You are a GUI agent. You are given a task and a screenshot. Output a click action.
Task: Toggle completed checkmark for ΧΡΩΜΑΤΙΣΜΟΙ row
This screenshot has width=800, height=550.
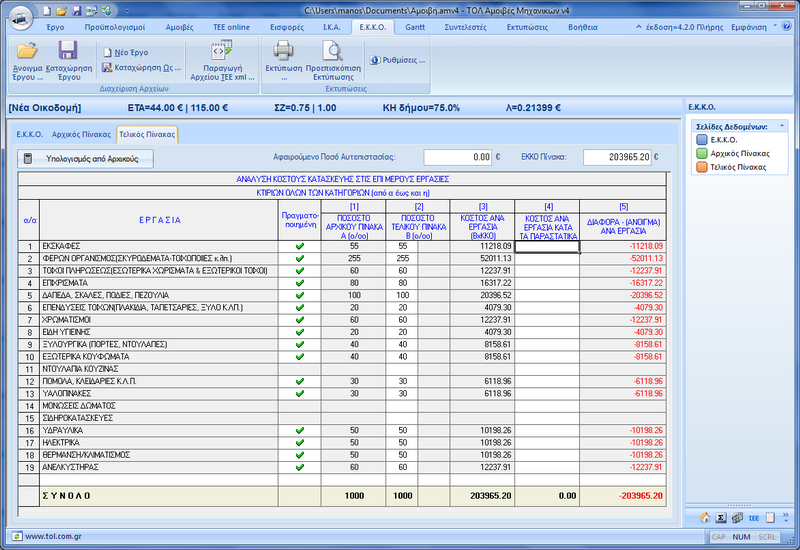click(300, 319)
